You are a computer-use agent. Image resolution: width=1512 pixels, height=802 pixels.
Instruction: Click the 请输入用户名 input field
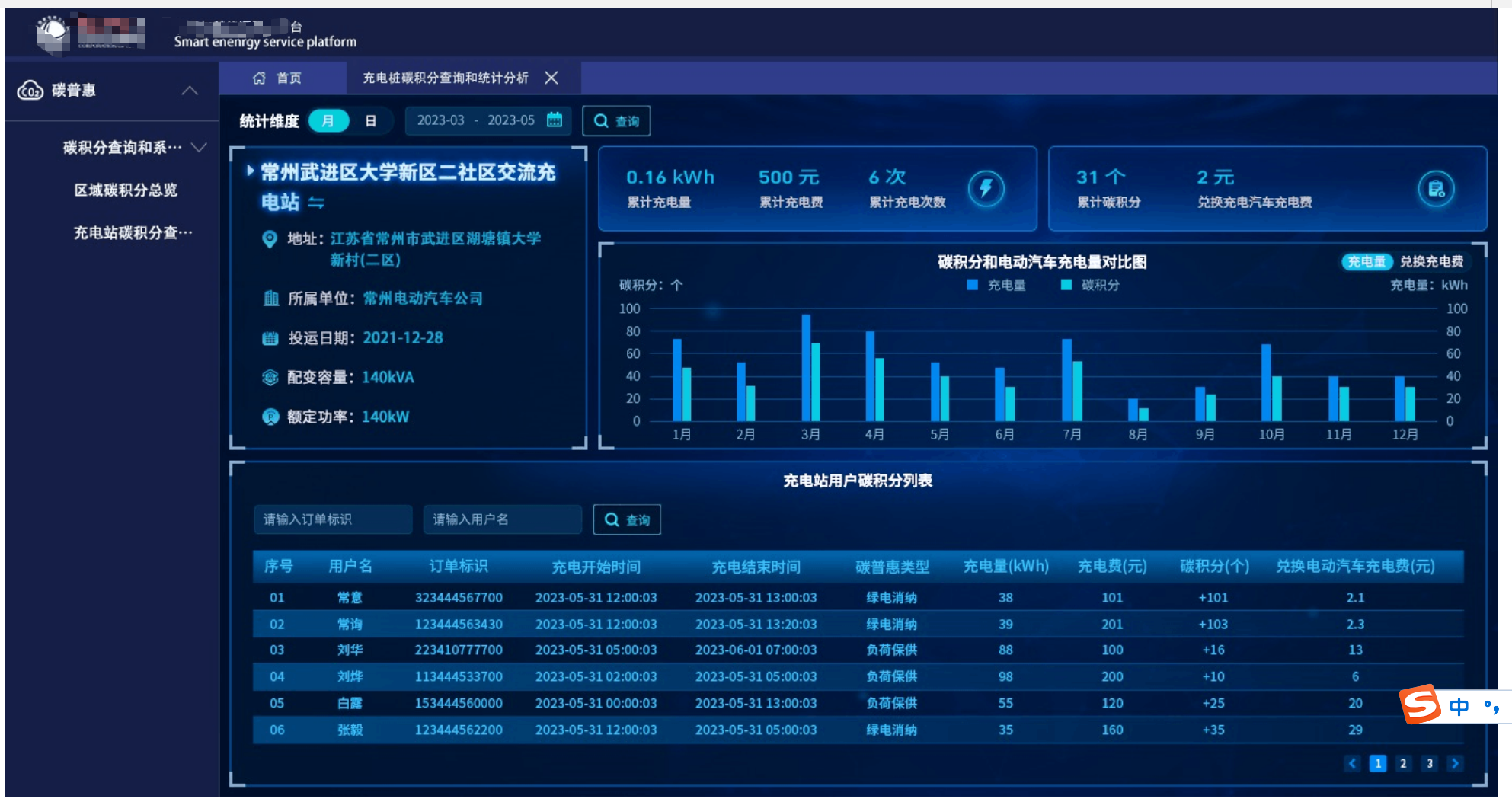[503, 519]
